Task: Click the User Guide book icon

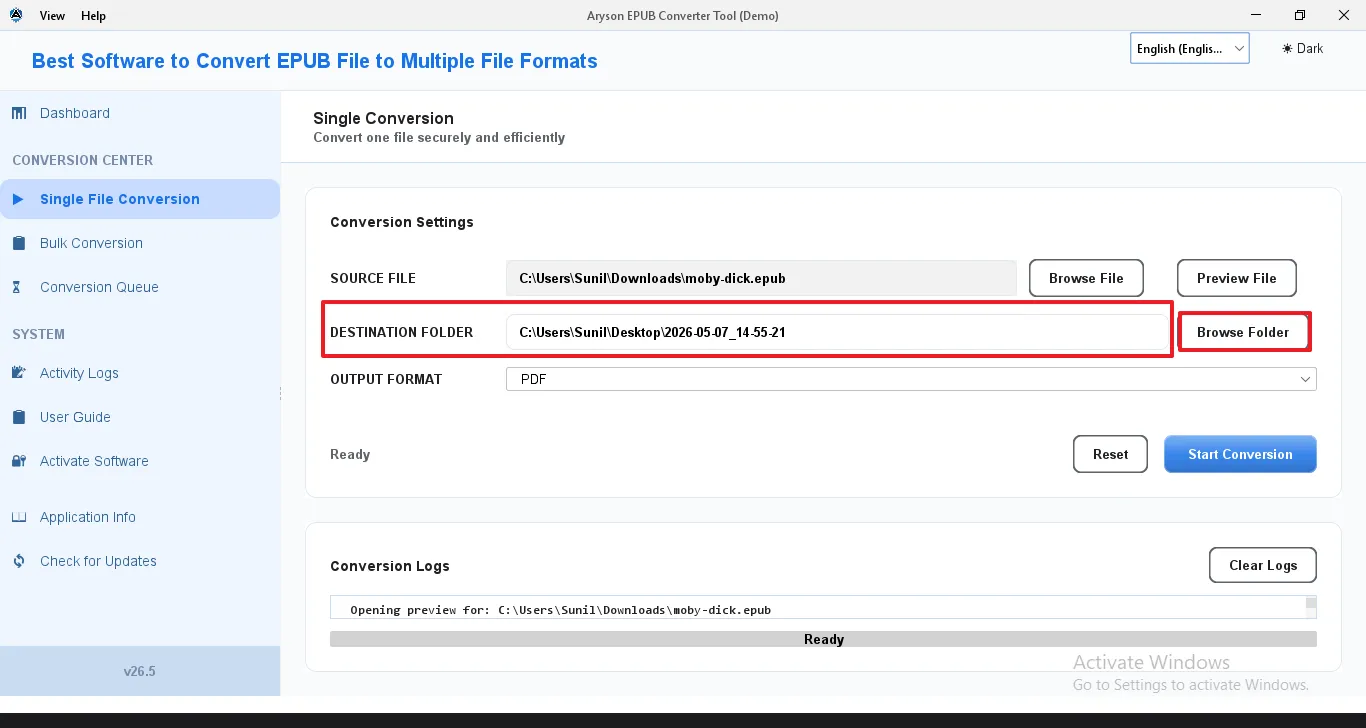Action: point(19,417)
